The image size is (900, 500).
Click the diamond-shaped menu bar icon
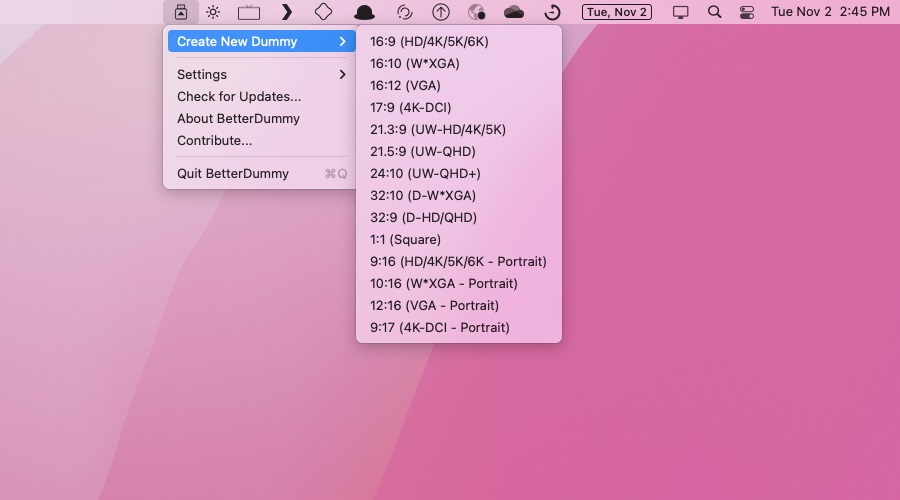coord(324,12)
